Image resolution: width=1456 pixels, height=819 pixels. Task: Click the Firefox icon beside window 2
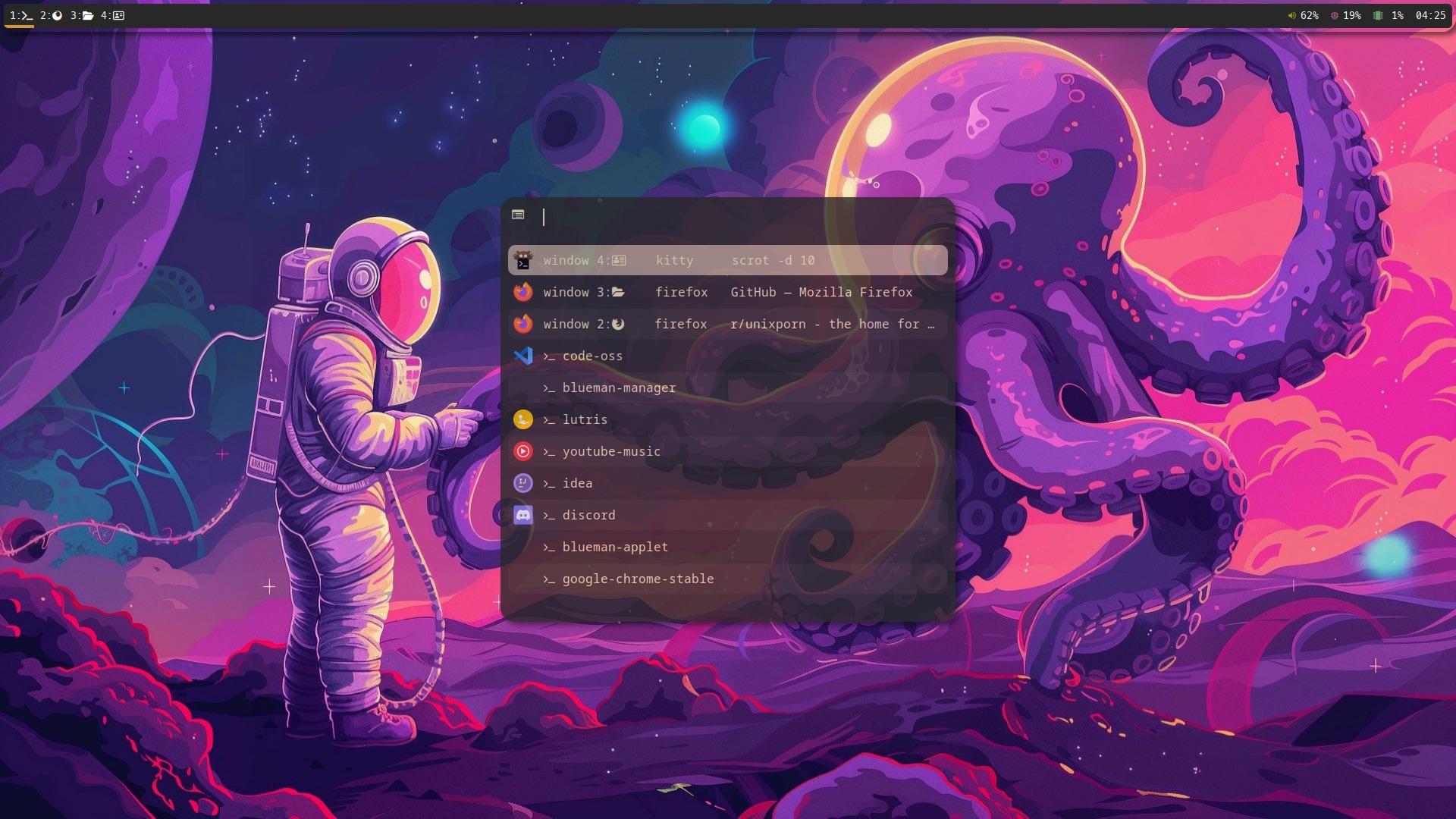(x=523, y=324)
